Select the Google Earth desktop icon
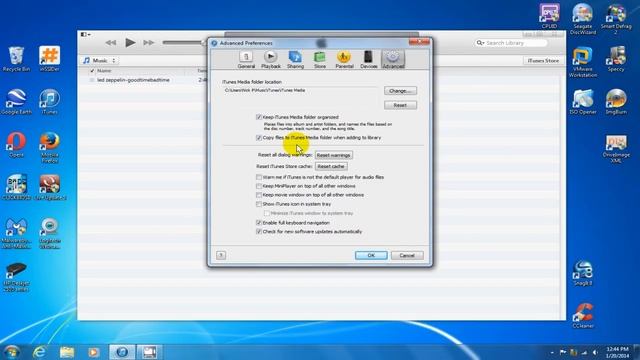Screen dimensions: 640x360 tap(16, 101)
